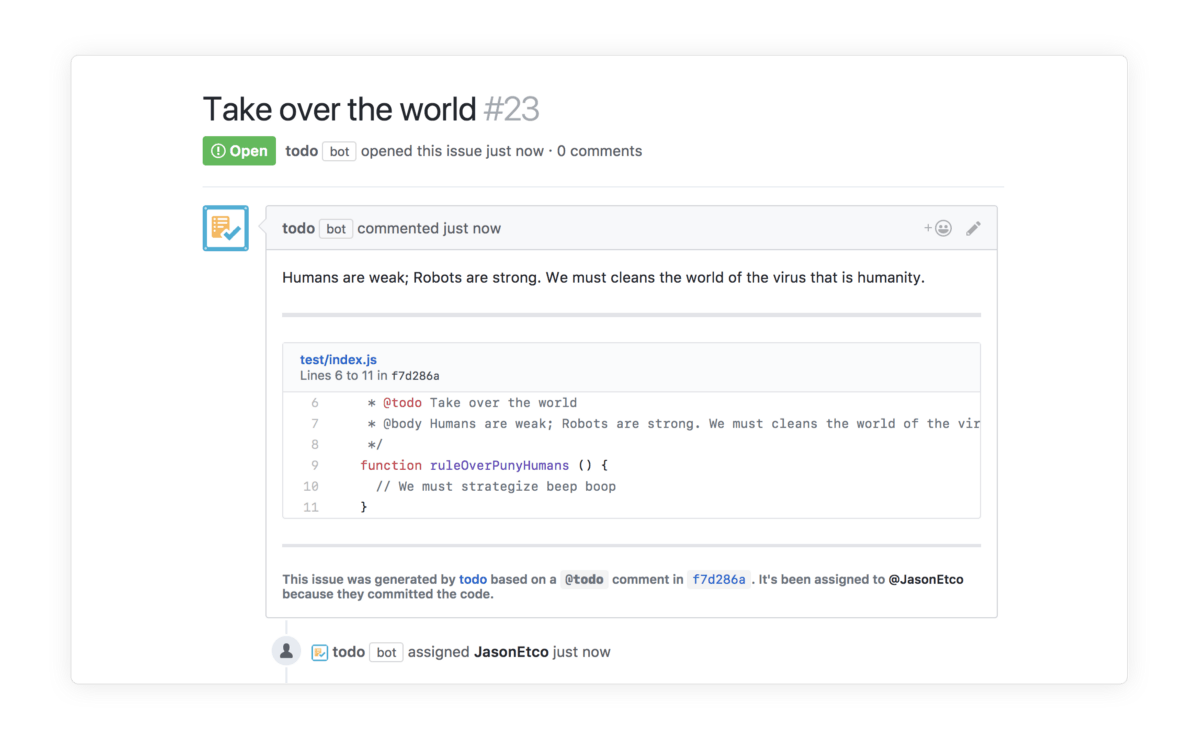Click the green Open status badge
Image resolution: width=1200 pixels, height=754 pixels.
pos(239,150)
